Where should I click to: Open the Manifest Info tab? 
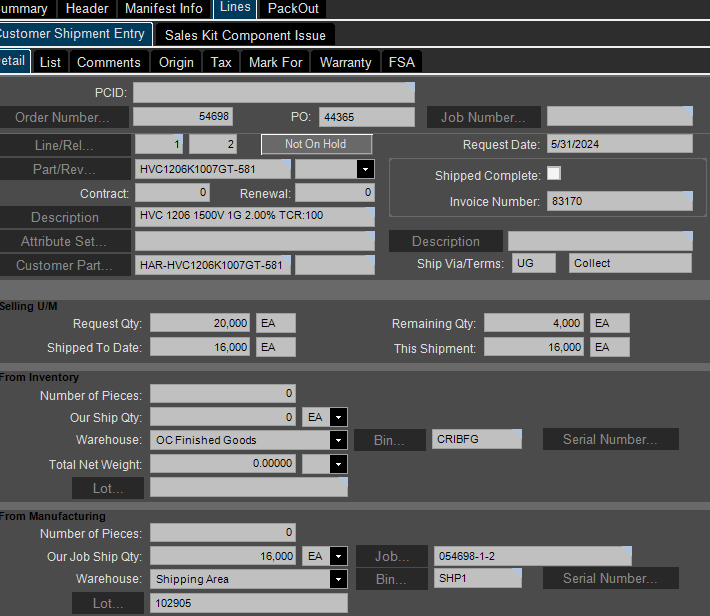[163, 9]
